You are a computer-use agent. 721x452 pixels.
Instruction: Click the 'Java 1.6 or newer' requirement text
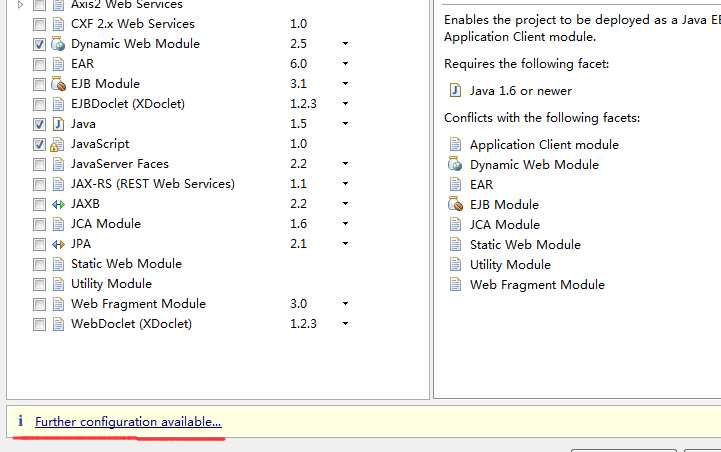(521, 91)
